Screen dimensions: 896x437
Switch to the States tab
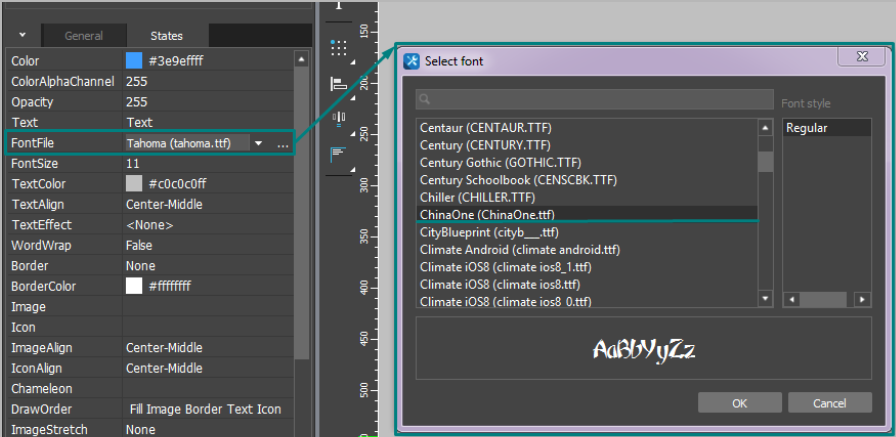(x=166, y=35)
